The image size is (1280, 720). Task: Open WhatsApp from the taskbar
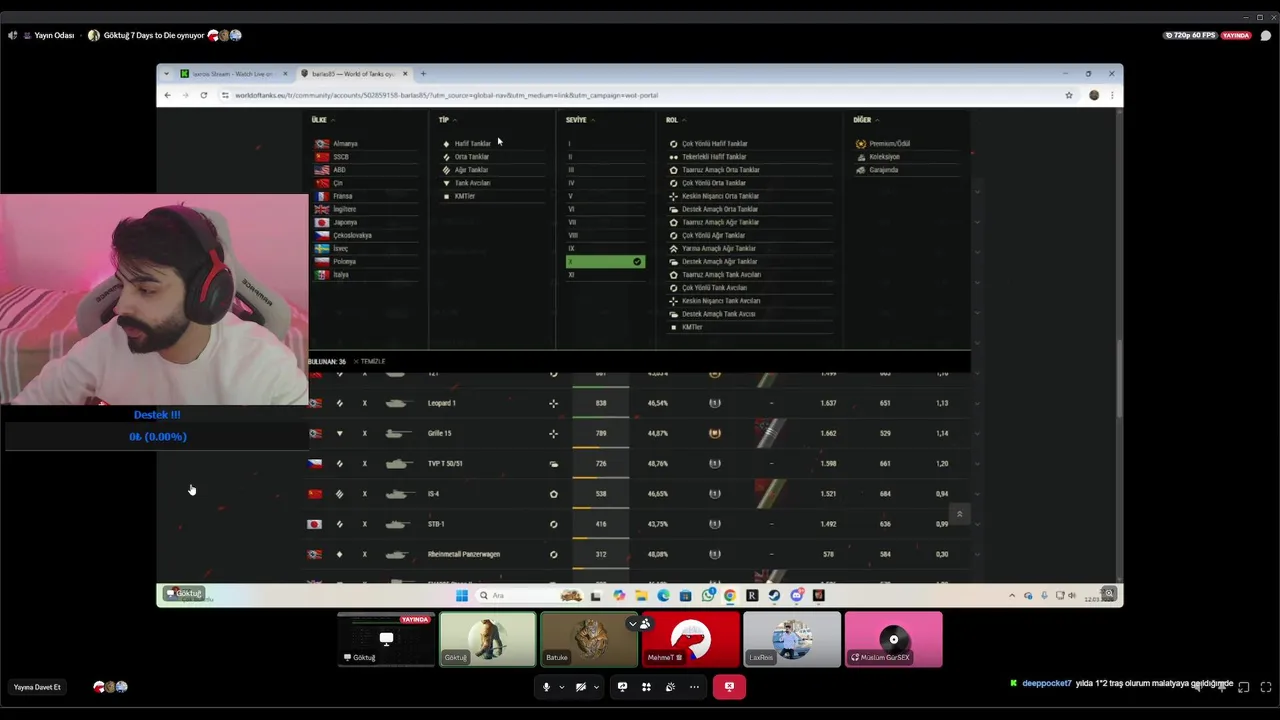pyautogui.click(x=708, y=595)
